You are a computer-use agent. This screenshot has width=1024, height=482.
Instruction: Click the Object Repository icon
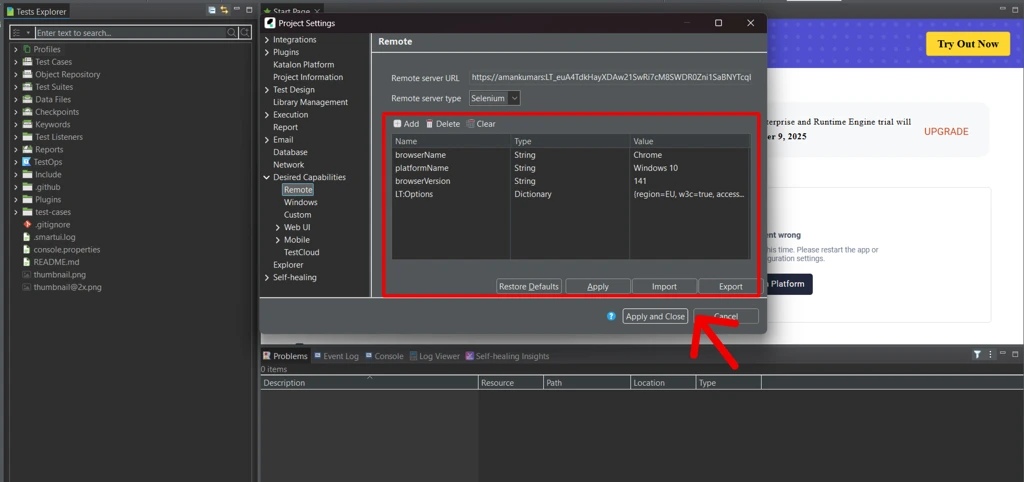point(27,74)
